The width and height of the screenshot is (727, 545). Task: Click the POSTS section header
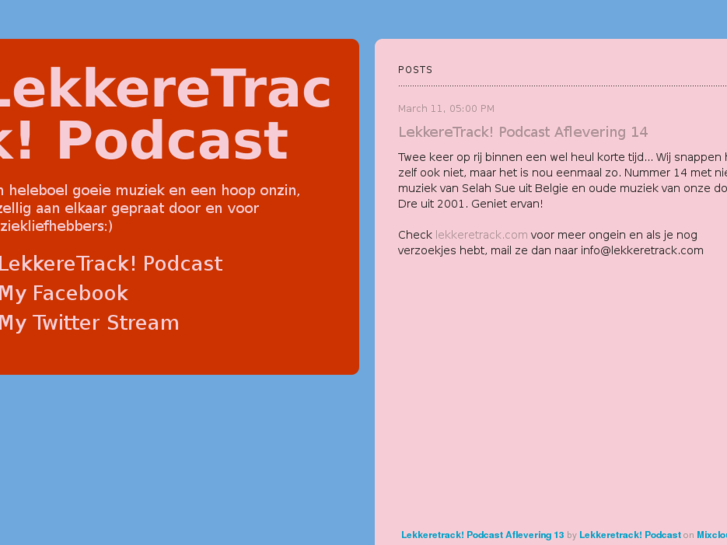click(x=415, y=70)
